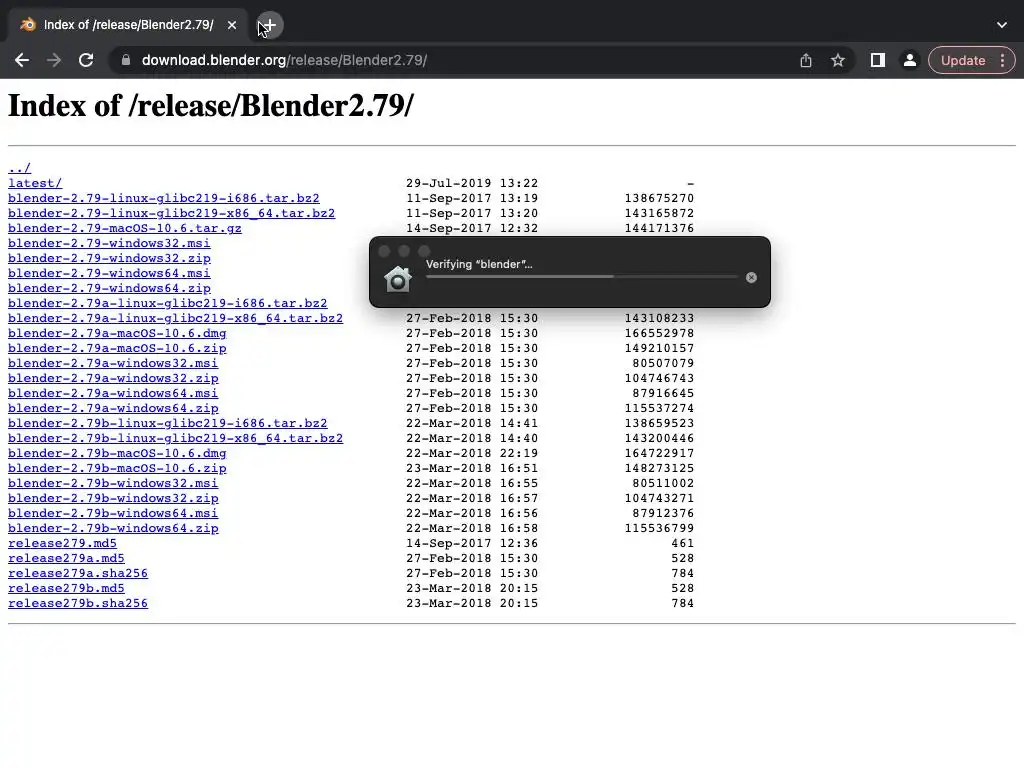Screen dimensions: 1024x768
Task: Open the Chrome three-dot menu
Action: [x=1002, y=60]
